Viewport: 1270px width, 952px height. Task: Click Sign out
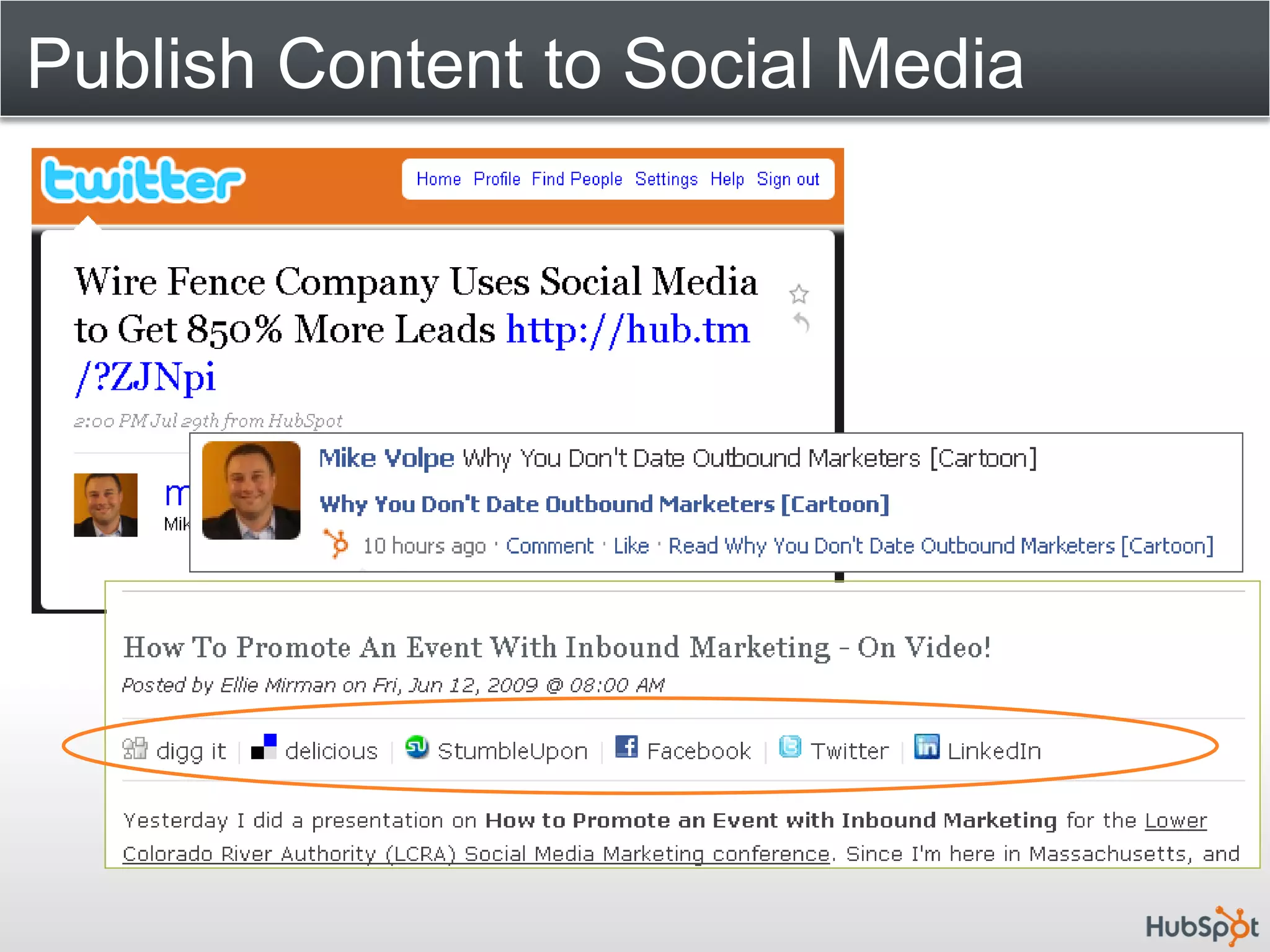pos(788,179)
